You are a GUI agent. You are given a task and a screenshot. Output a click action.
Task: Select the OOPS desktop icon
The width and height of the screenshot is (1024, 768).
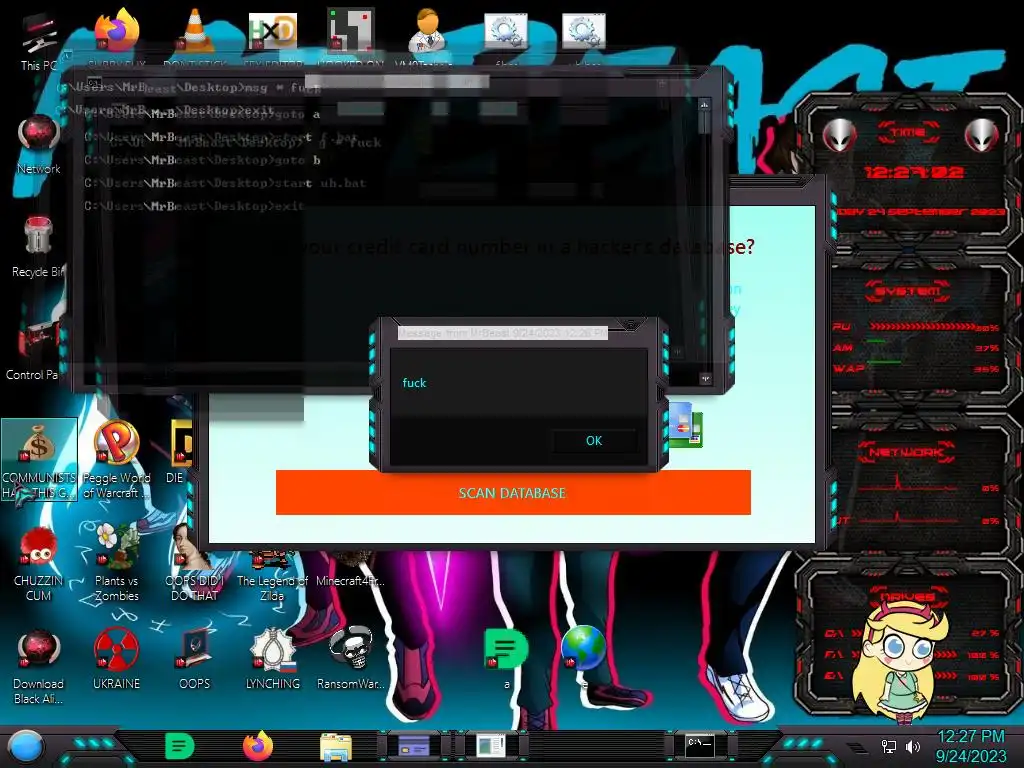195,660
